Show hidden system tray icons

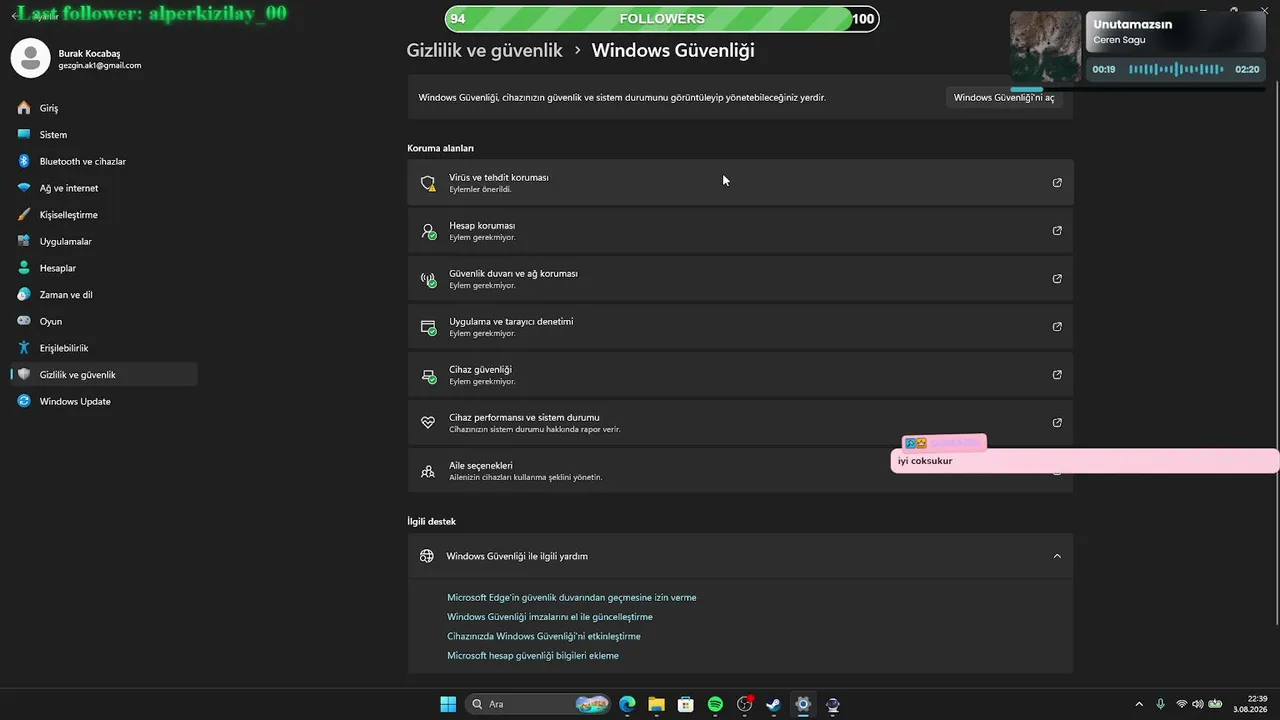[x=1139, y=704]
